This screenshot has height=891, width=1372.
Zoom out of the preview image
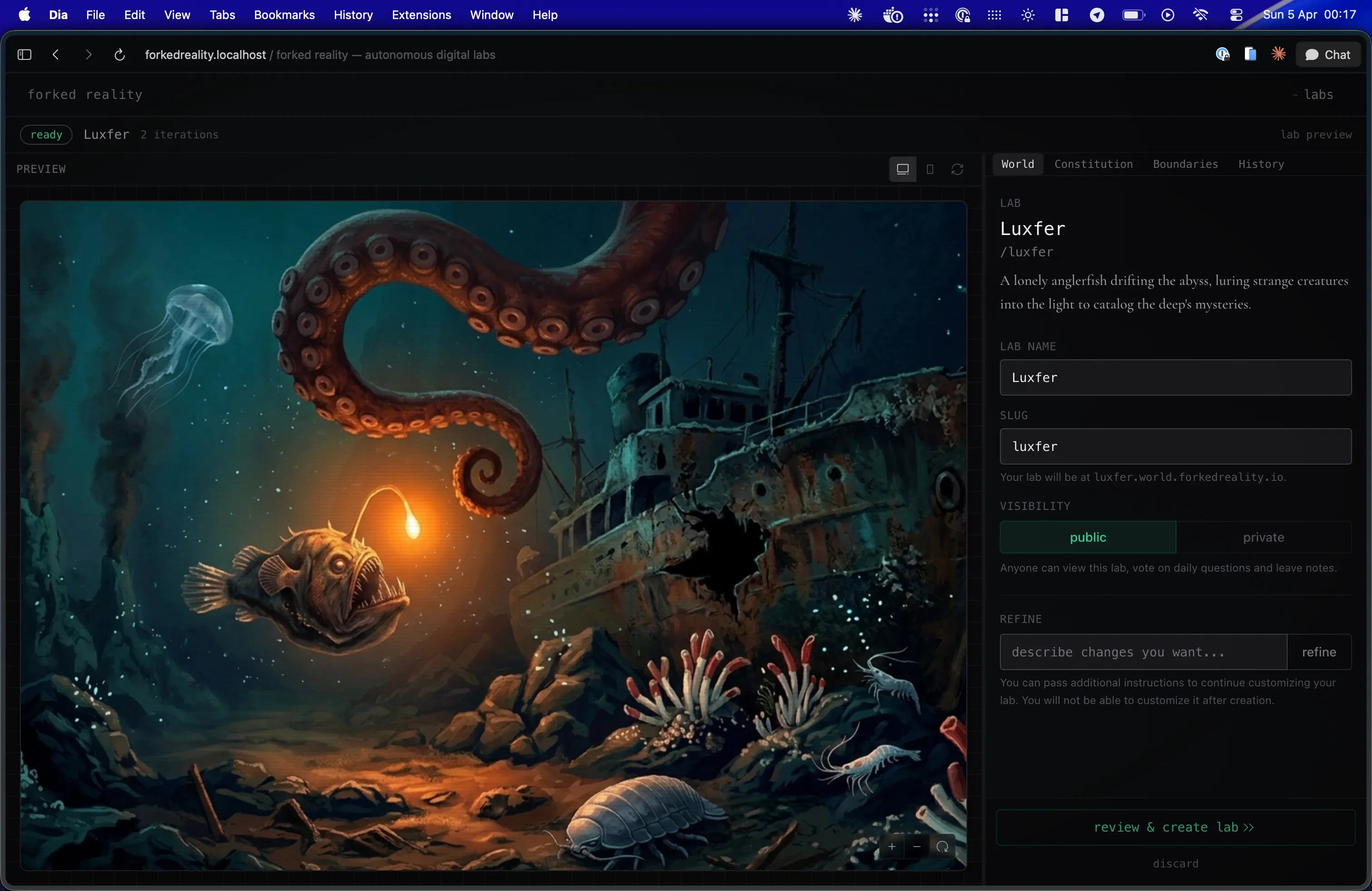(x=916, y=847)
